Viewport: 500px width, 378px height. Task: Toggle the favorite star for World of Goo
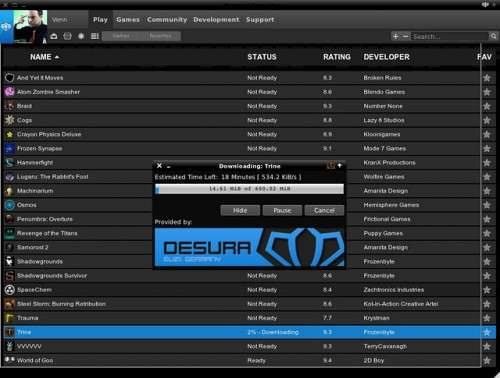487,361
